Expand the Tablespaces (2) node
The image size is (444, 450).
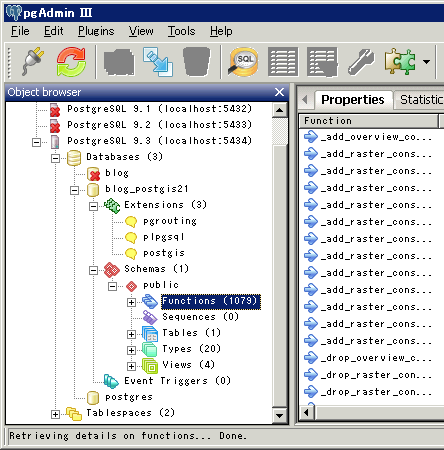click(55, 414)
